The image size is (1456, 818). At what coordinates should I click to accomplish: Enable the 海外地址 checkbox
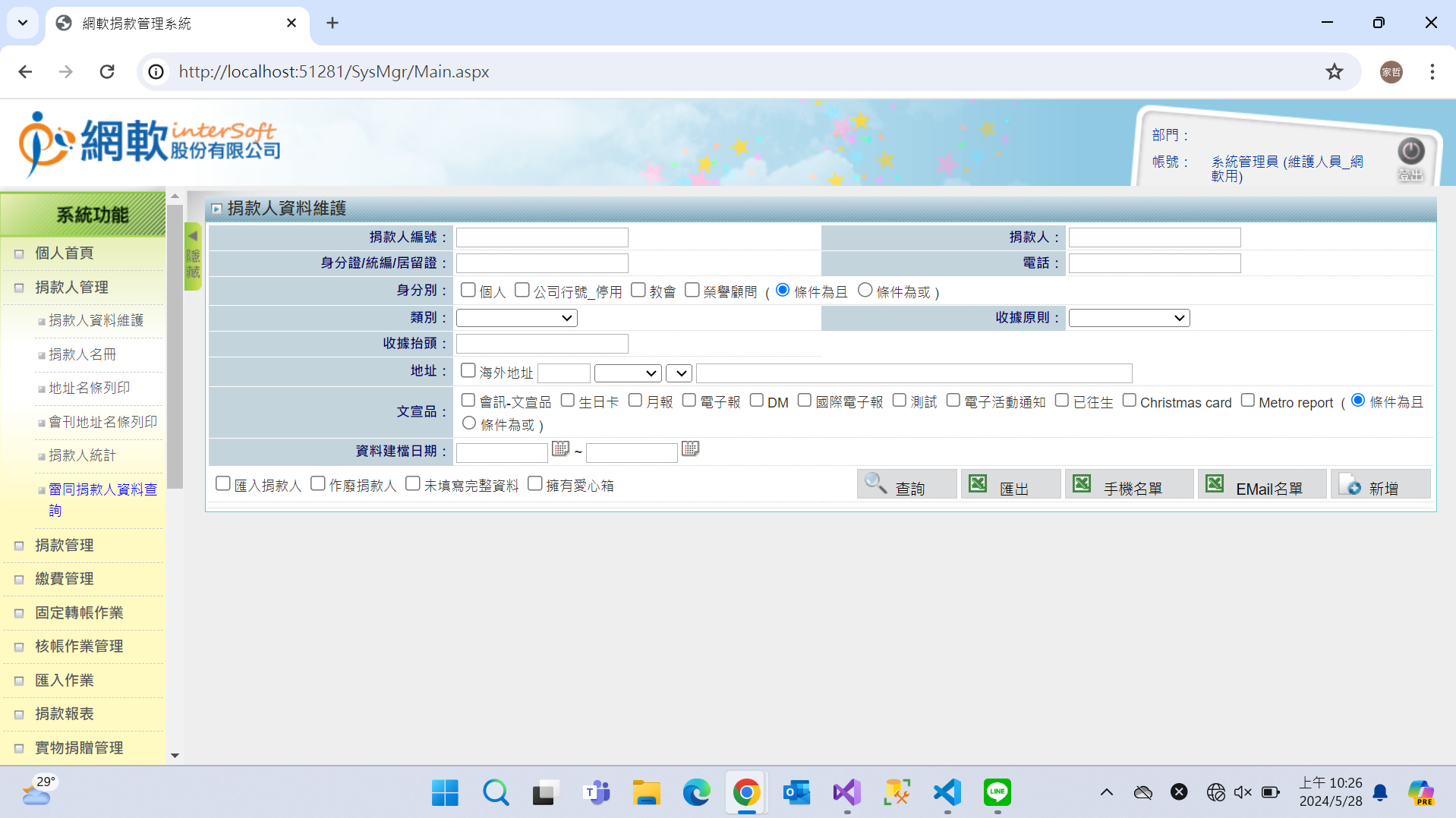pos(468,371)
